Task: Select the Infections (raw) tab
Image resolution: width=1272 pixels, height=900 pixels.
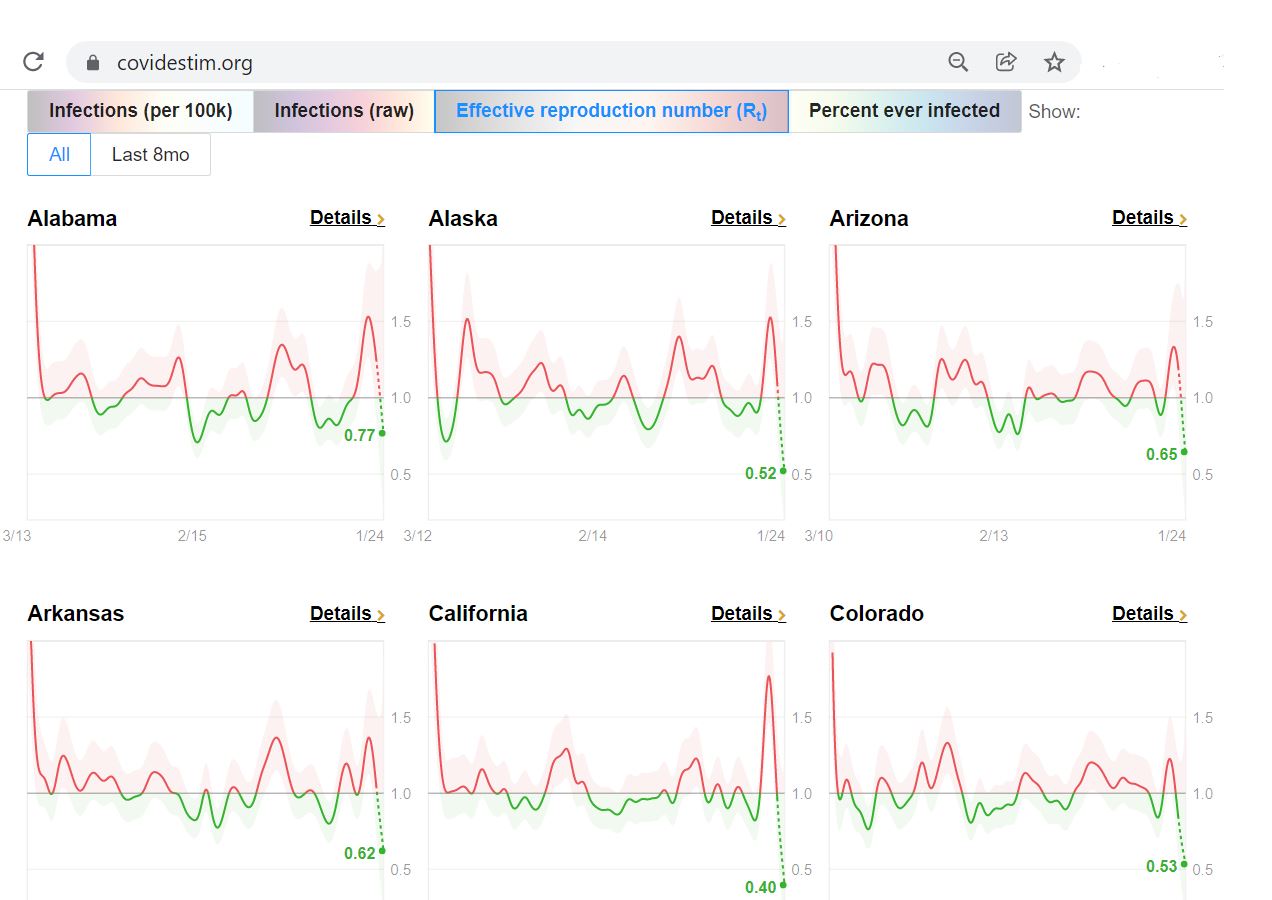Action: [344, 111]
